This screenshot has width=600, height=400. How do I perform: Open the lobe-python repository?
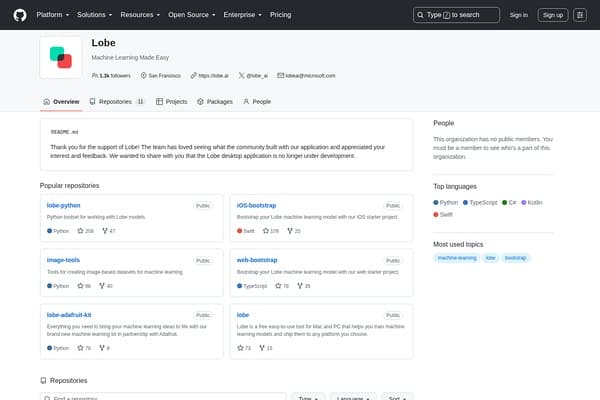[x=64, y=206]
